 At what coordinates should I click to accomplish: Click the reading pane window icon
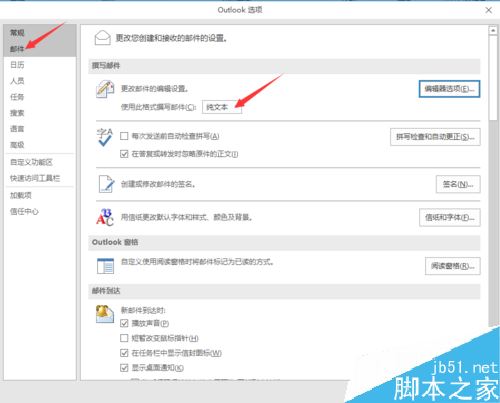(x=105, y=266)
